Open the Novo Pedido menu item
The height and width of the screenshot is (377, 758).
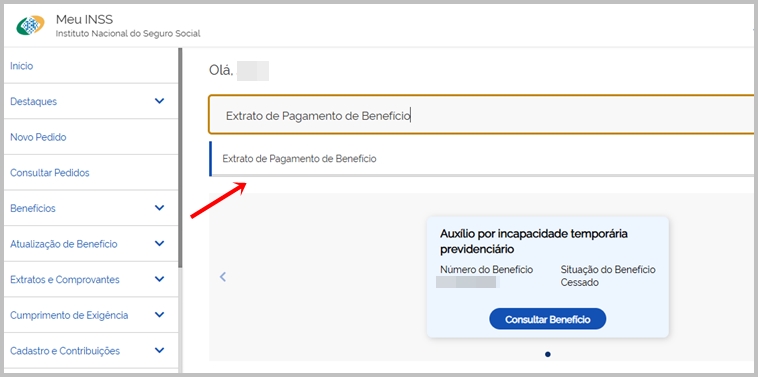[x=38, y=137]
